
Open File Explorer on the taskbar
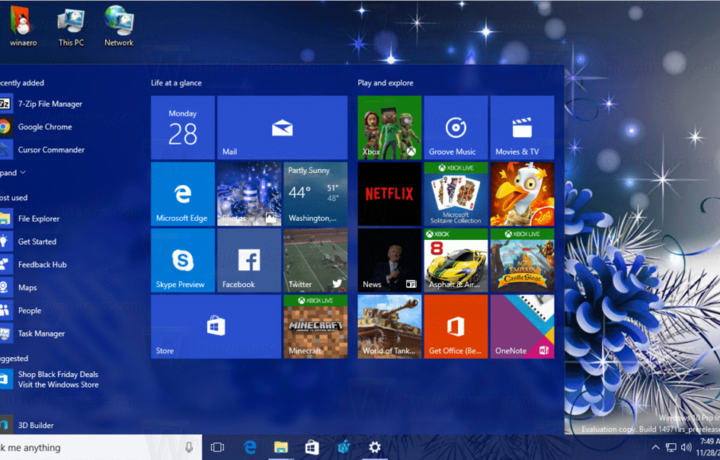[x=281, y=447]
